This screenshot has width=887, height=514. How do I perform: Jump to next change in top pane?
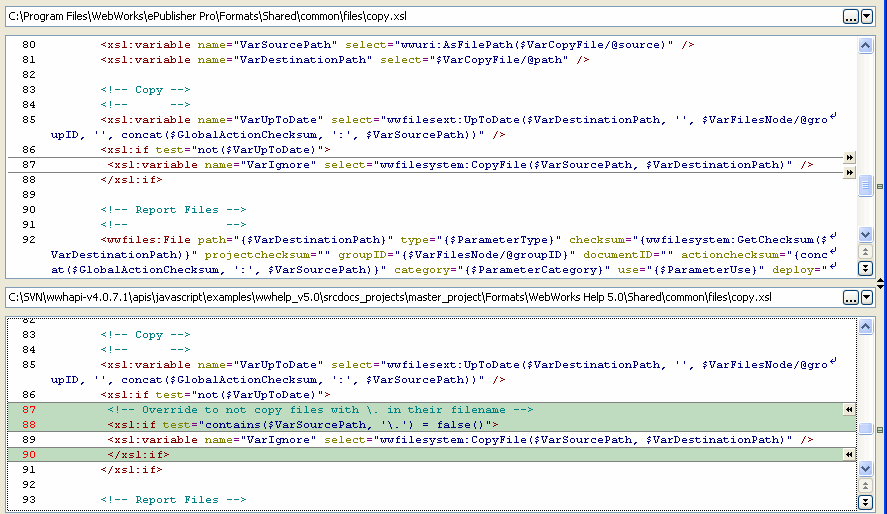click(x=866, y=268)
